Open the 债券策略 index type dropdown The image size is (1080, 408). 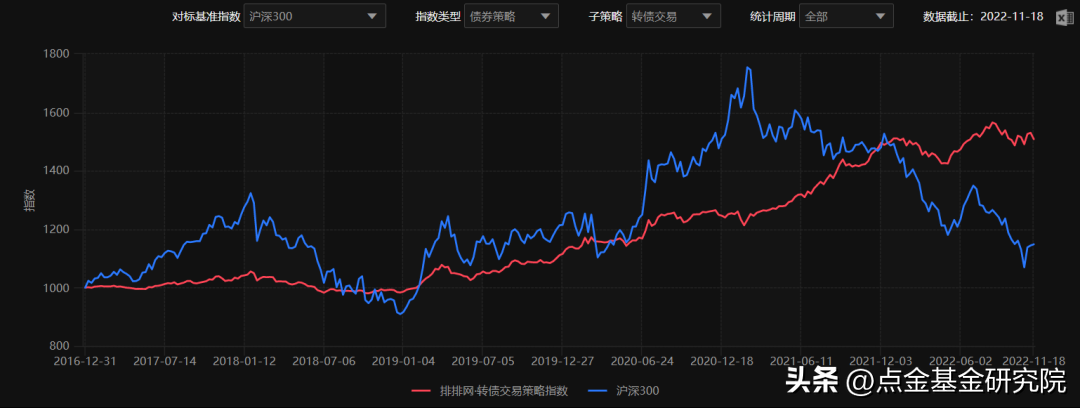click(512, 17)
